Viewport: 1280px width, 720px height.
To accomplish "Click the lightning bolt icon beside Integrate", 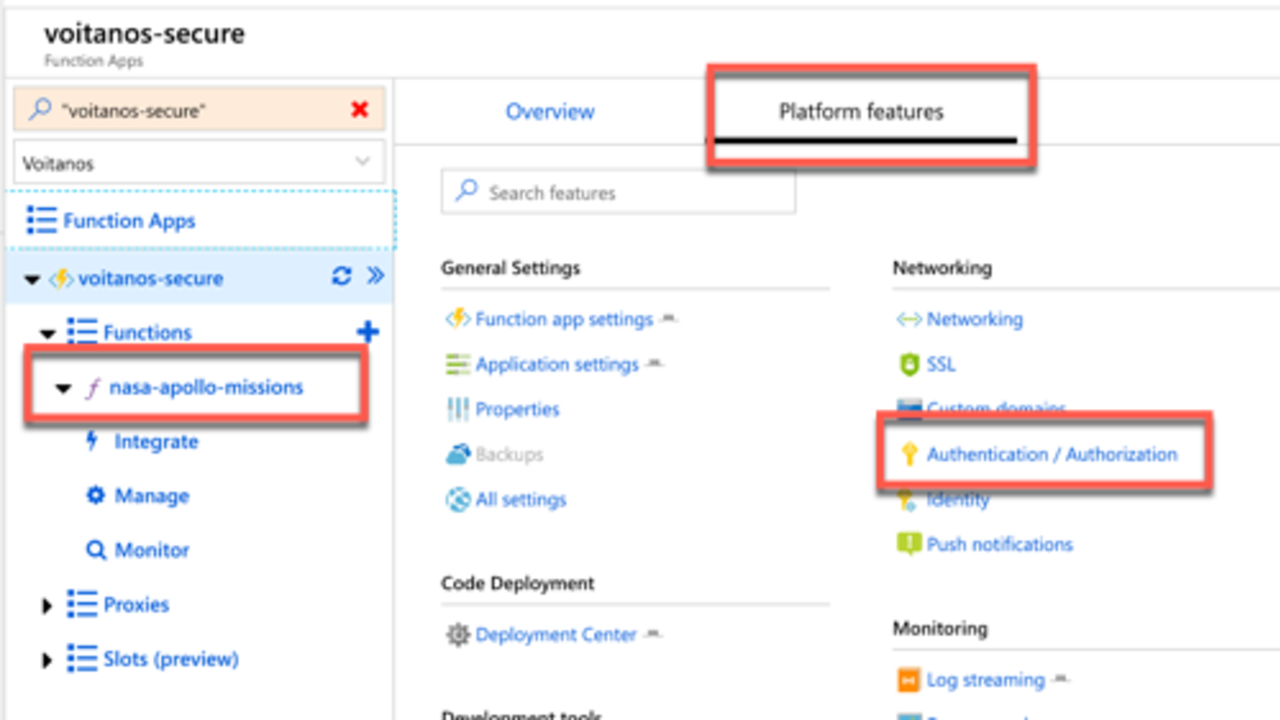I will pyautogui.click(x=93, y=441).
